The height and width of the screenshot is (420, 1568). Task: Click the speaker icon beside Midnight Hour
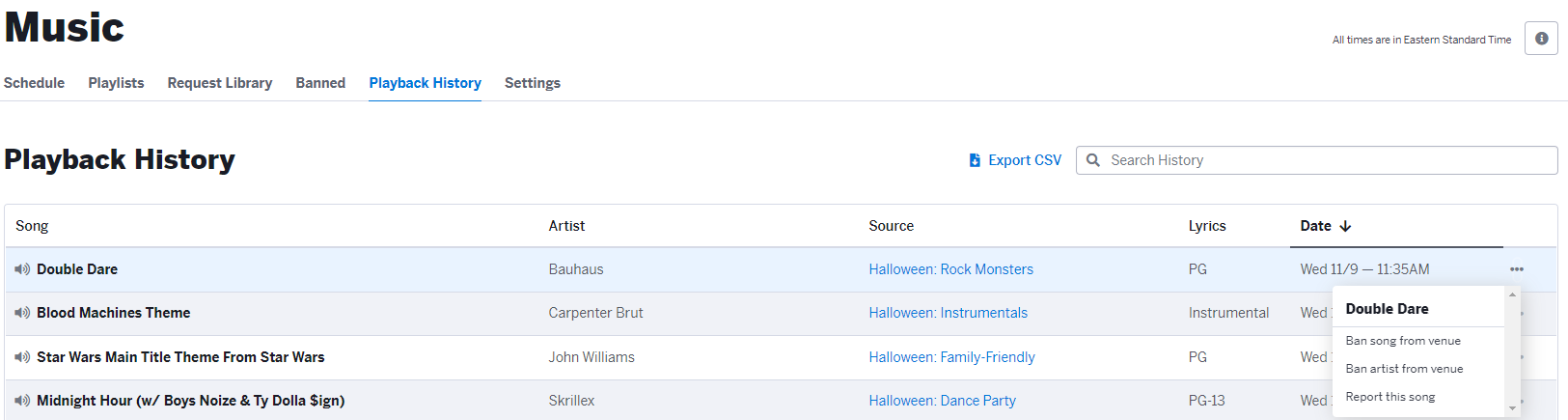tap(22, 401)
